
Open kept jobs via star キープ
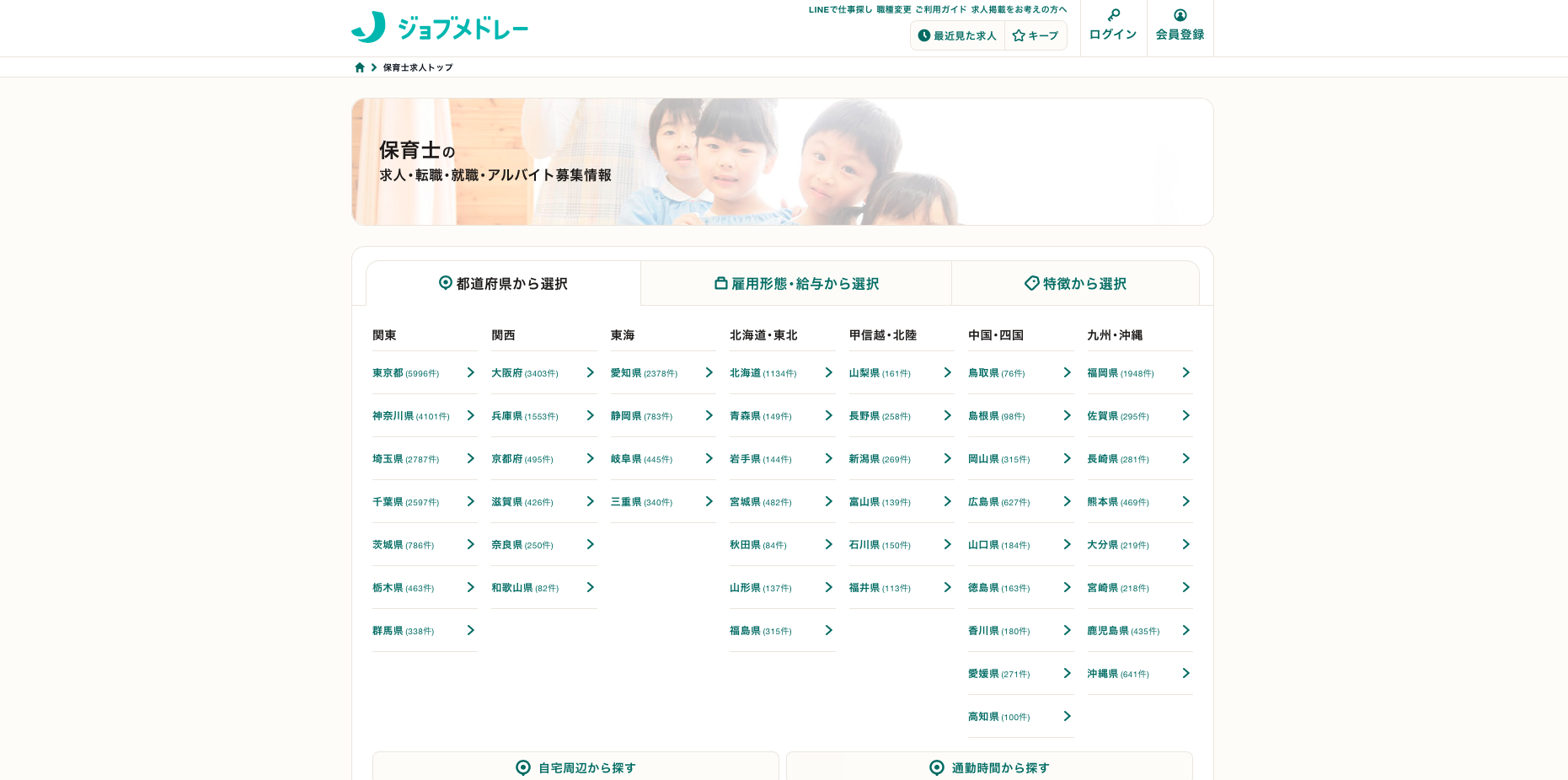[1036, 35]
